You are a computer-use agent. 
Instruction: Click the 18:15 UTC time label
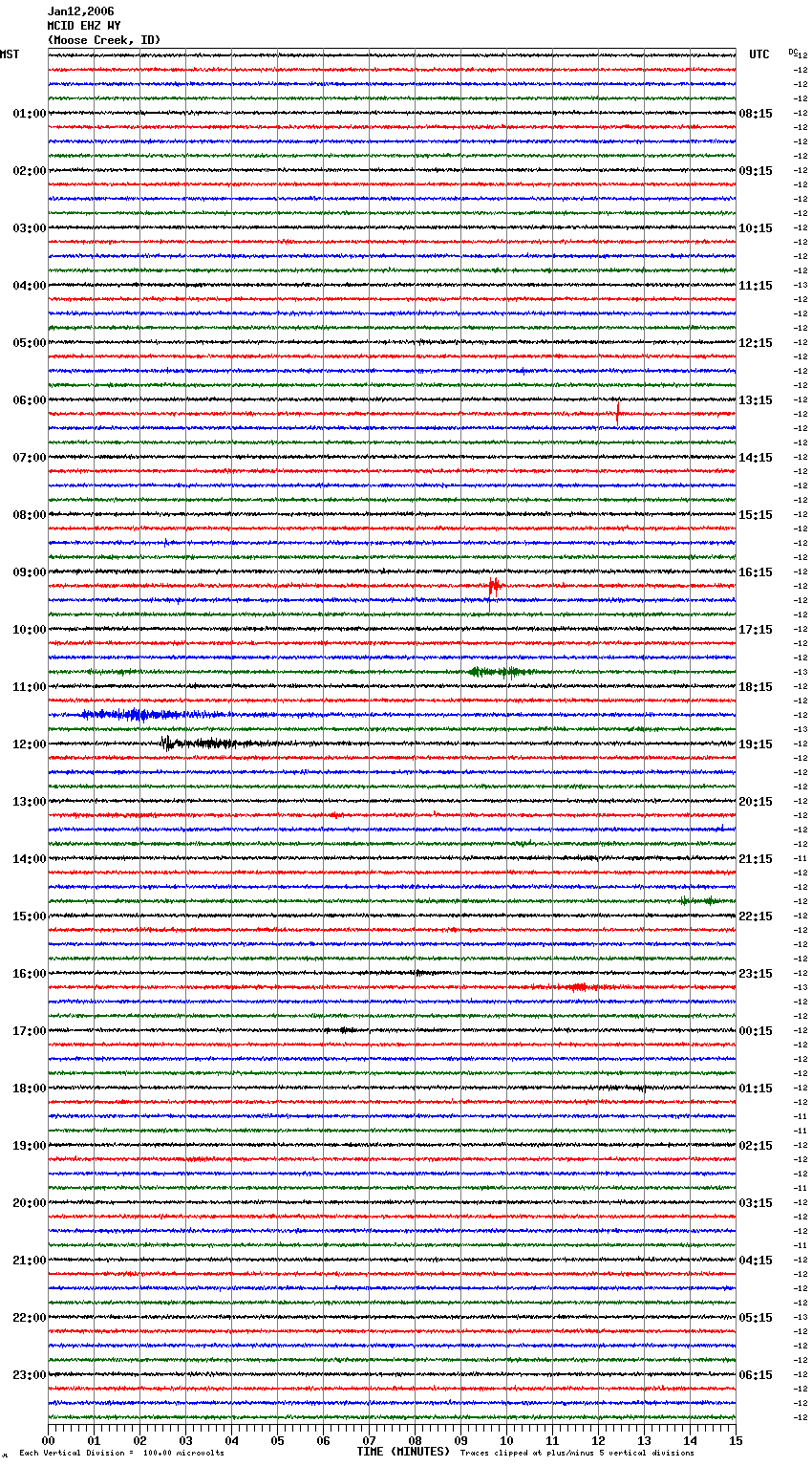(756, 687)
